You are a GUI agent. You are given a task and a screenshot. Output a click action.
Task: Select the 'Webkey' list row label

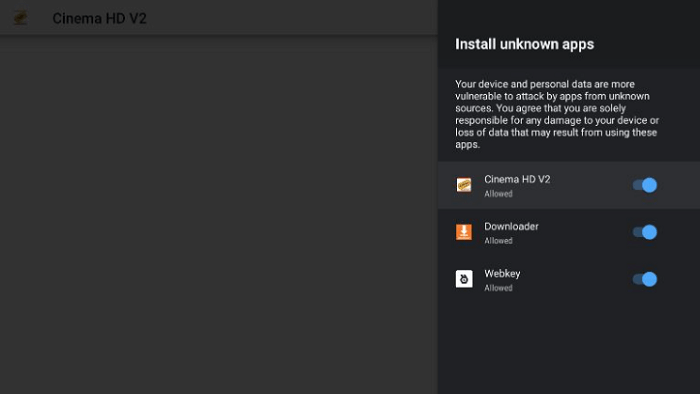click(502, 274)
